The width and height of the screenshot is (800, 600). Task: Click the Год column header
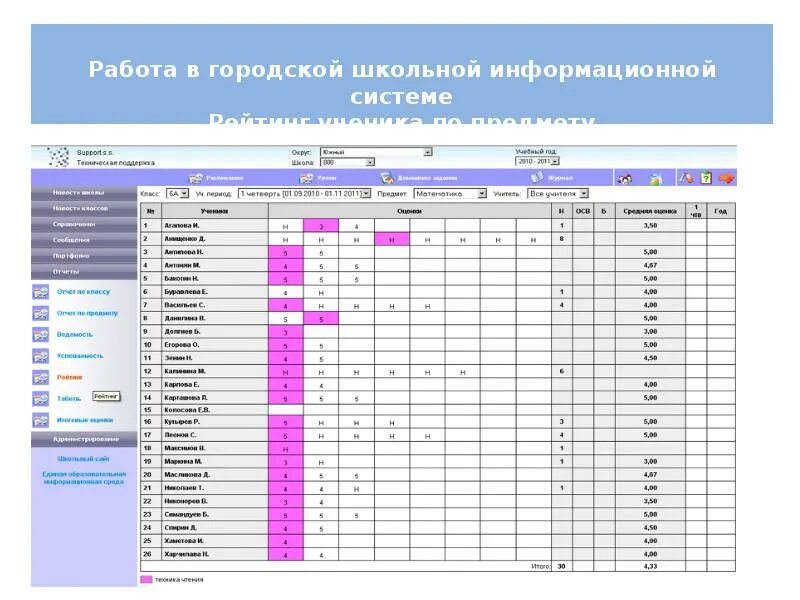click(720, 211)
